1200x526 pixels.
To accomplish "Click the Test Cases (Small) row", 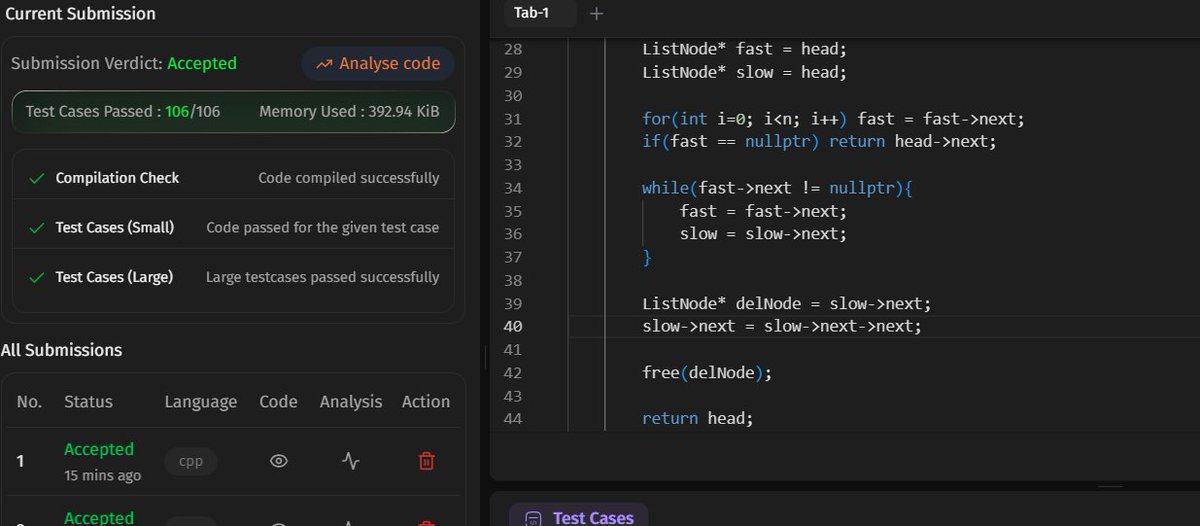I will [x=233, y=227].
